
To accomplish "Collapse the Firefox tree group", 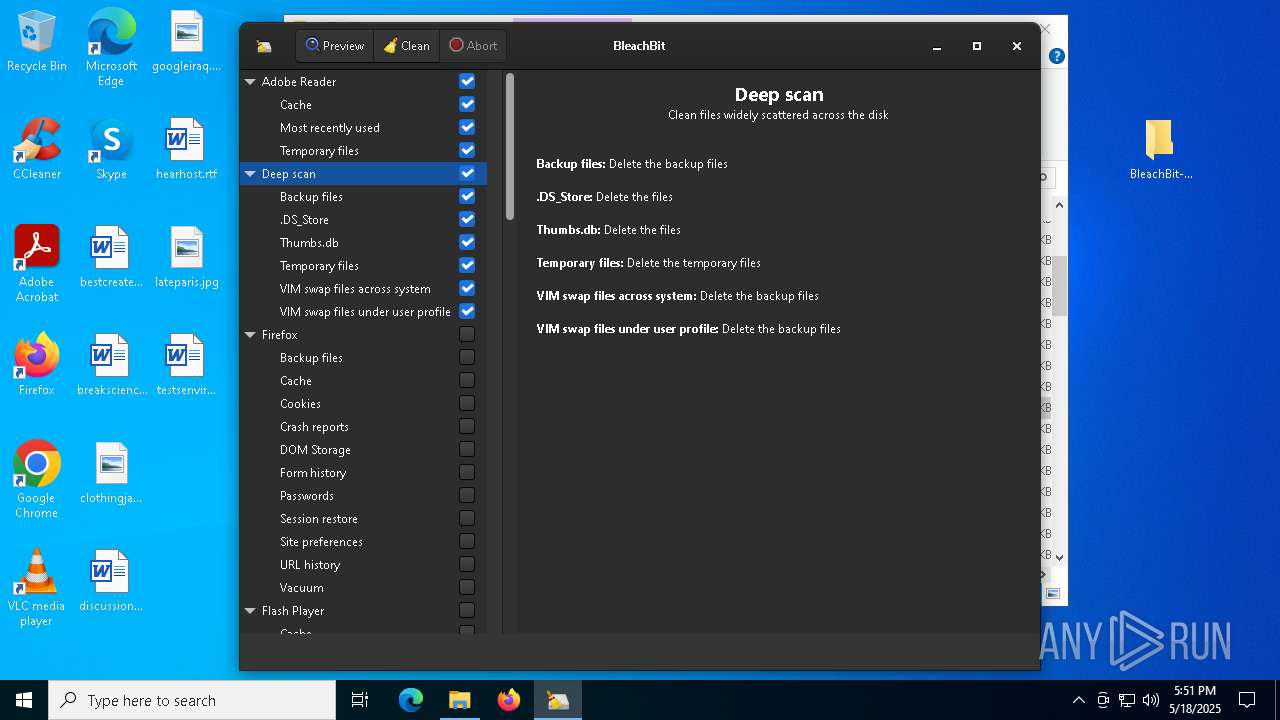I will click(250, 335).
